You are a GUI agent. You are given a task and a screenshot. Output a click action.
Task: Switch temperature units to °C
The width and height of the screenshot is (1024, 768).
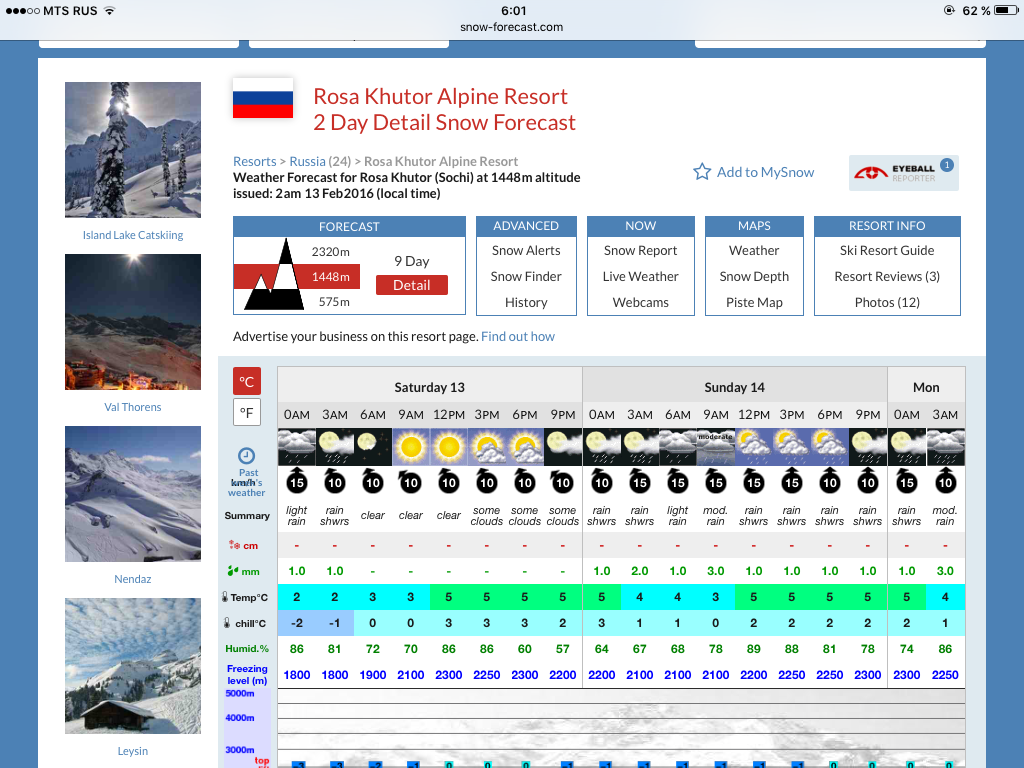pos(247,381)
